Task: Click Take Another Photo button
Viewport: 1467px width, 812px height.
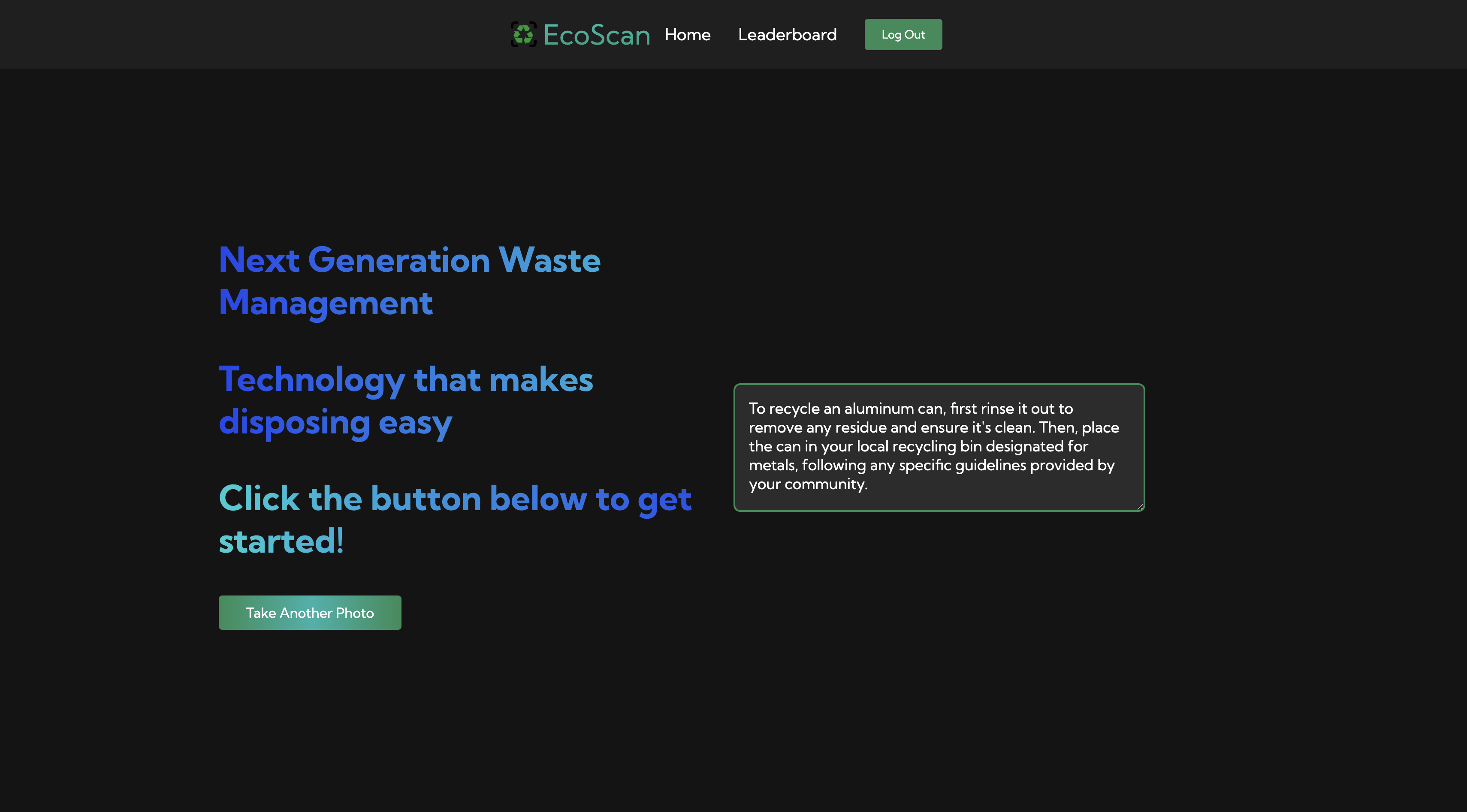Action: [310, 613]
